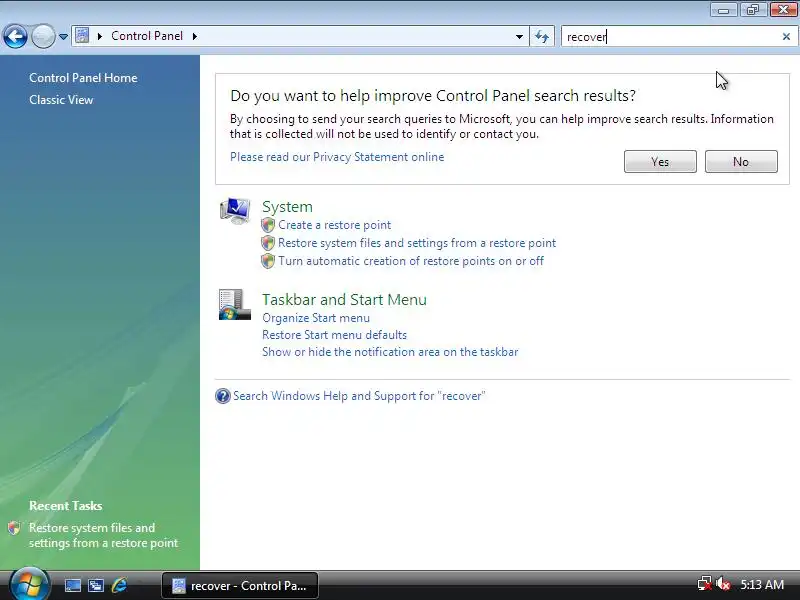Minimize the Control Panel window
The width and height of the screenshot is (800, 600).
tap(723, 10)
